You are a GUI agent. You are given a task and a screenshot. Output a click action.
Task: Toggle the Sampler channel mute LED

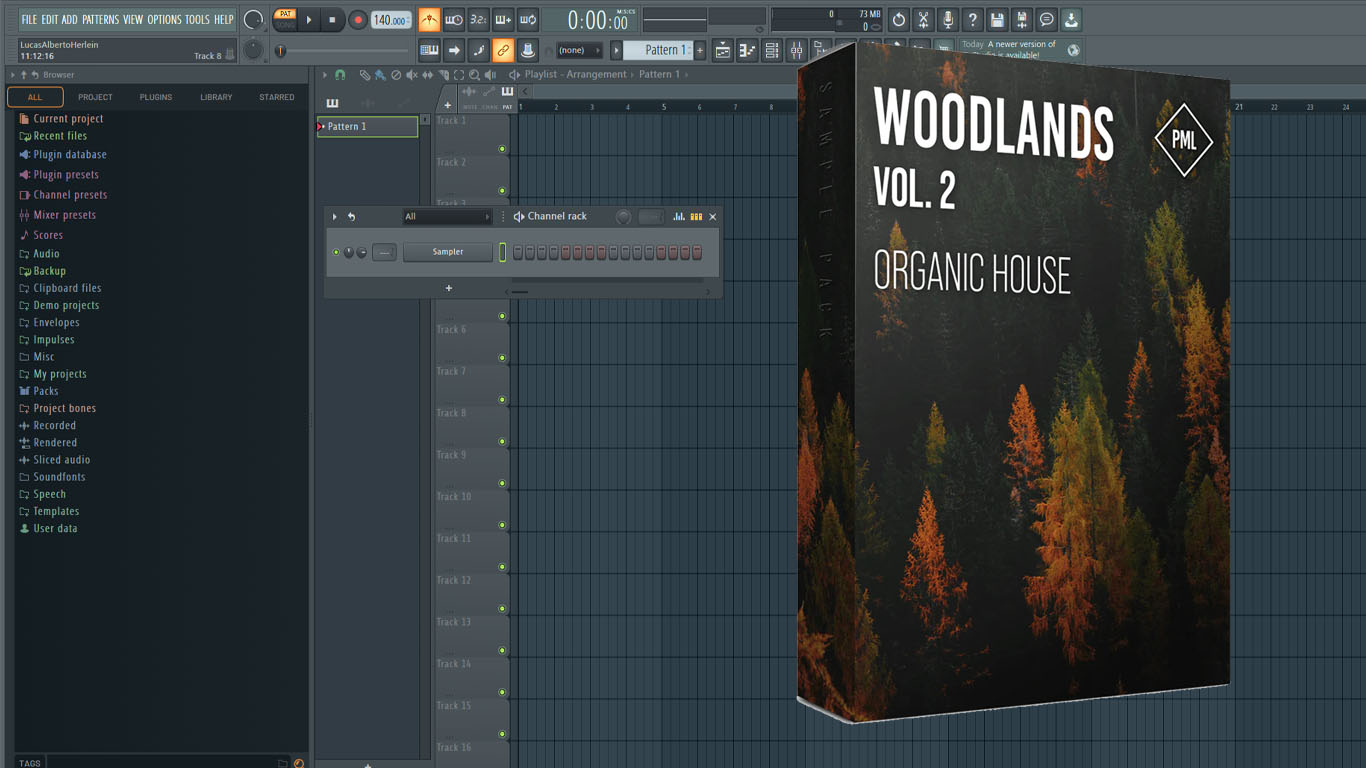pos(336,252)
